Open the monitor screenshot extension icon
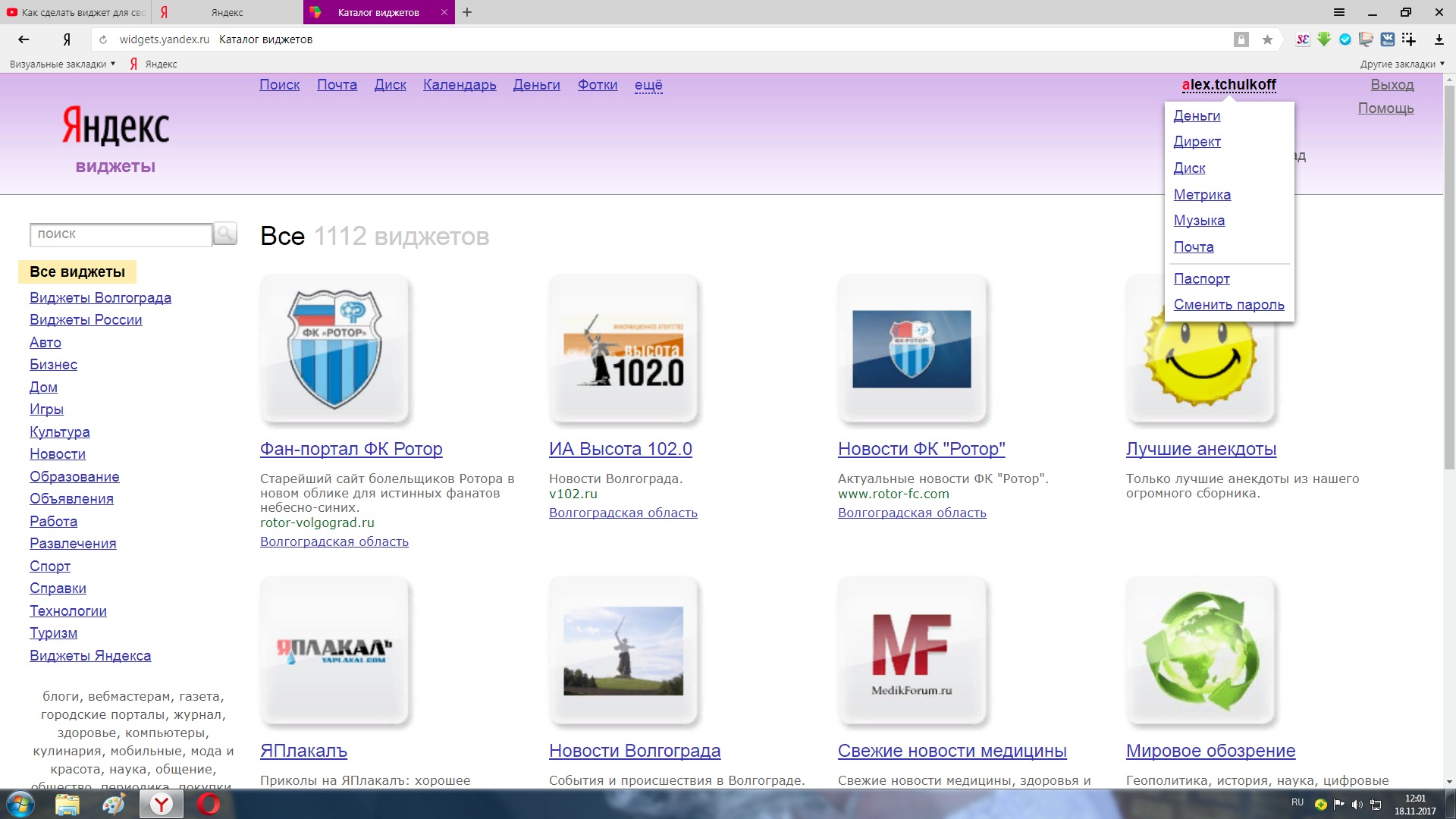This screenshot has width=1456, height=819. click(1366, 39)
